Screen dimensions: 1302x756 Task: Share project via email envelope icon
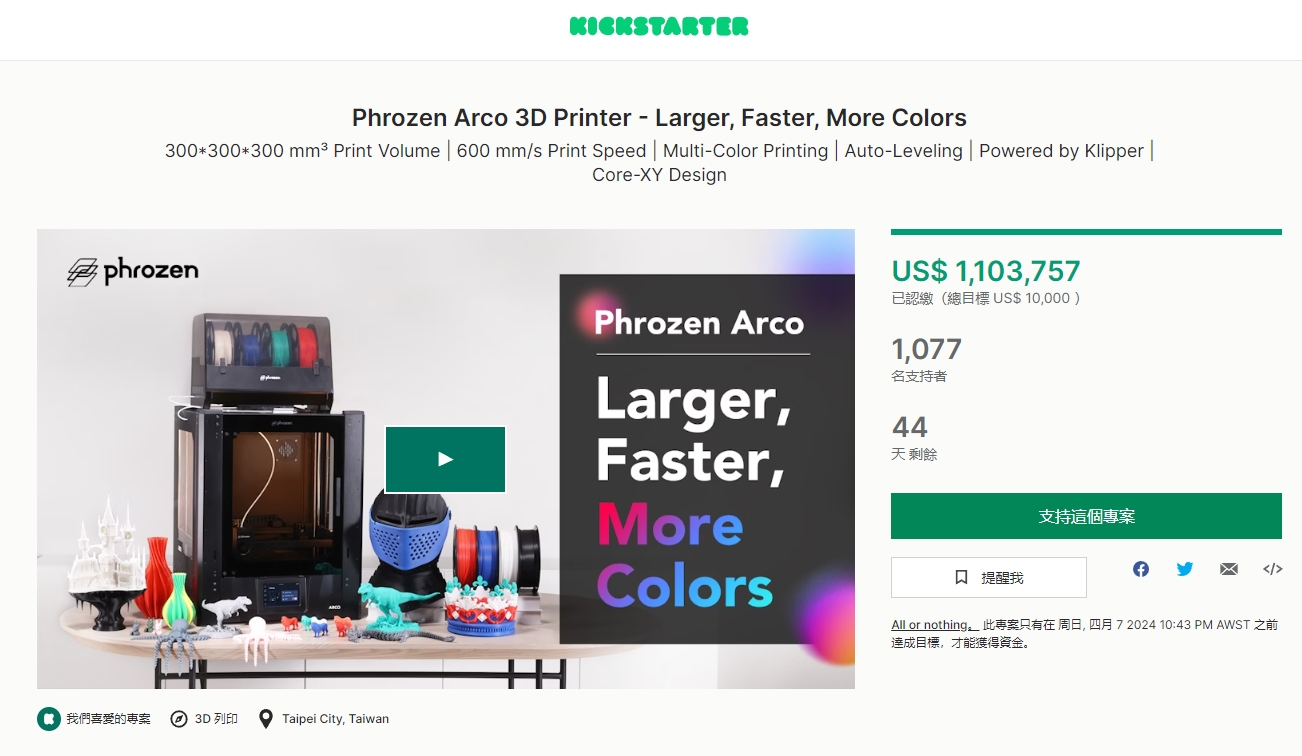point(1229,569)
